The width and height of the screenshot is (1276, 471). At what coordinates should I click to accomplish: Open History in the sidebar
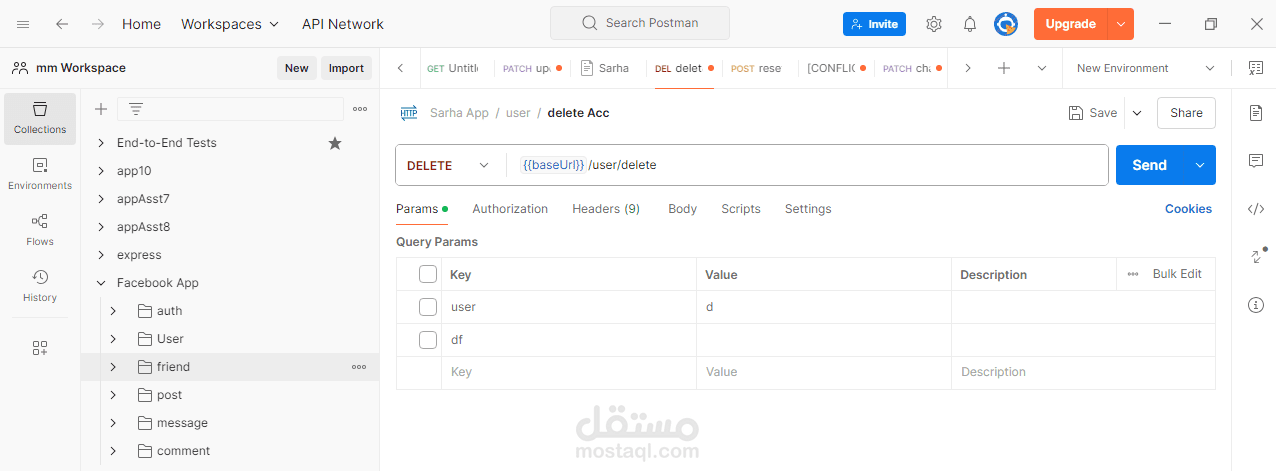click(x=40, y=286)
